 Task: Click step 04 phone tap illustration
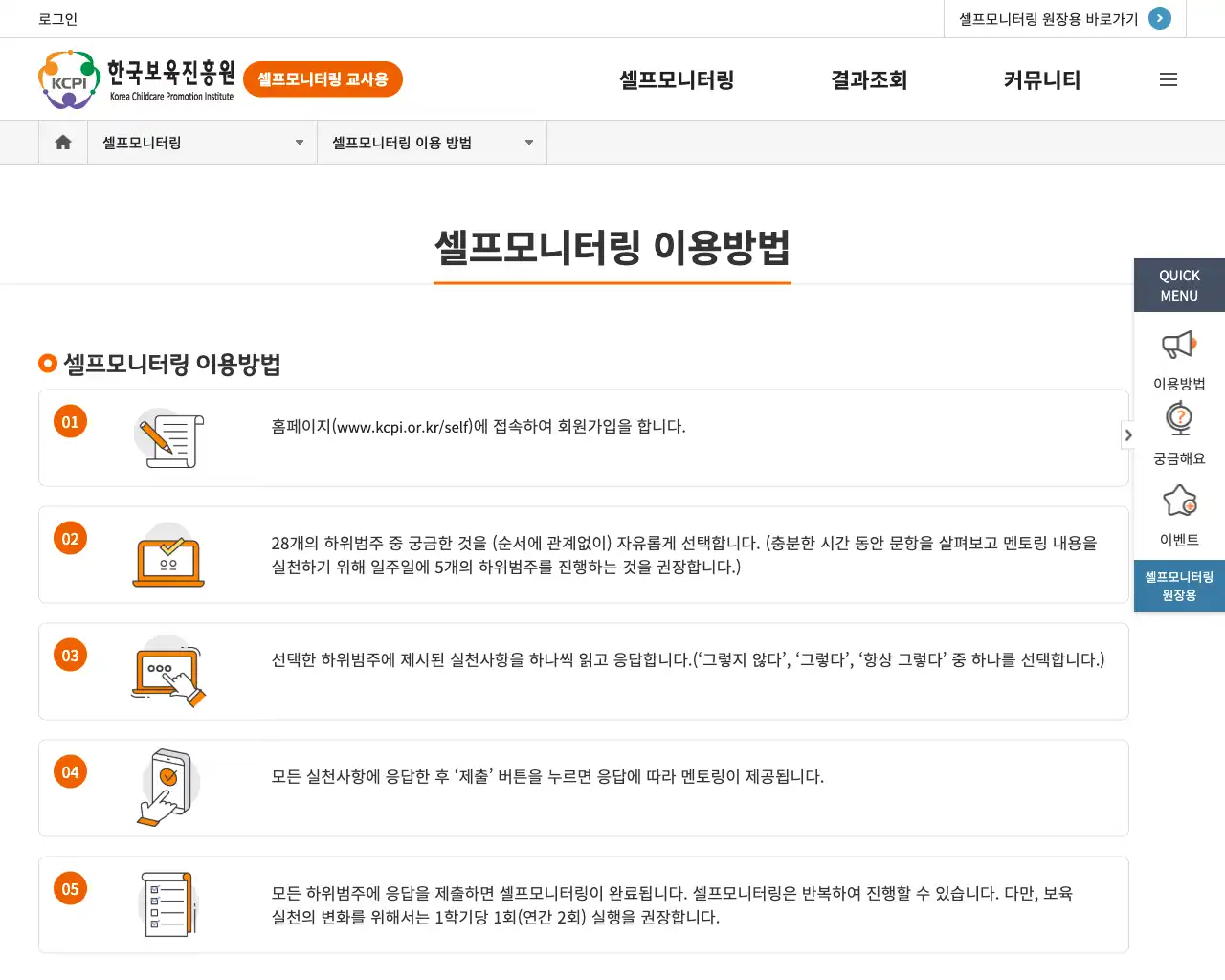(168, 788)
